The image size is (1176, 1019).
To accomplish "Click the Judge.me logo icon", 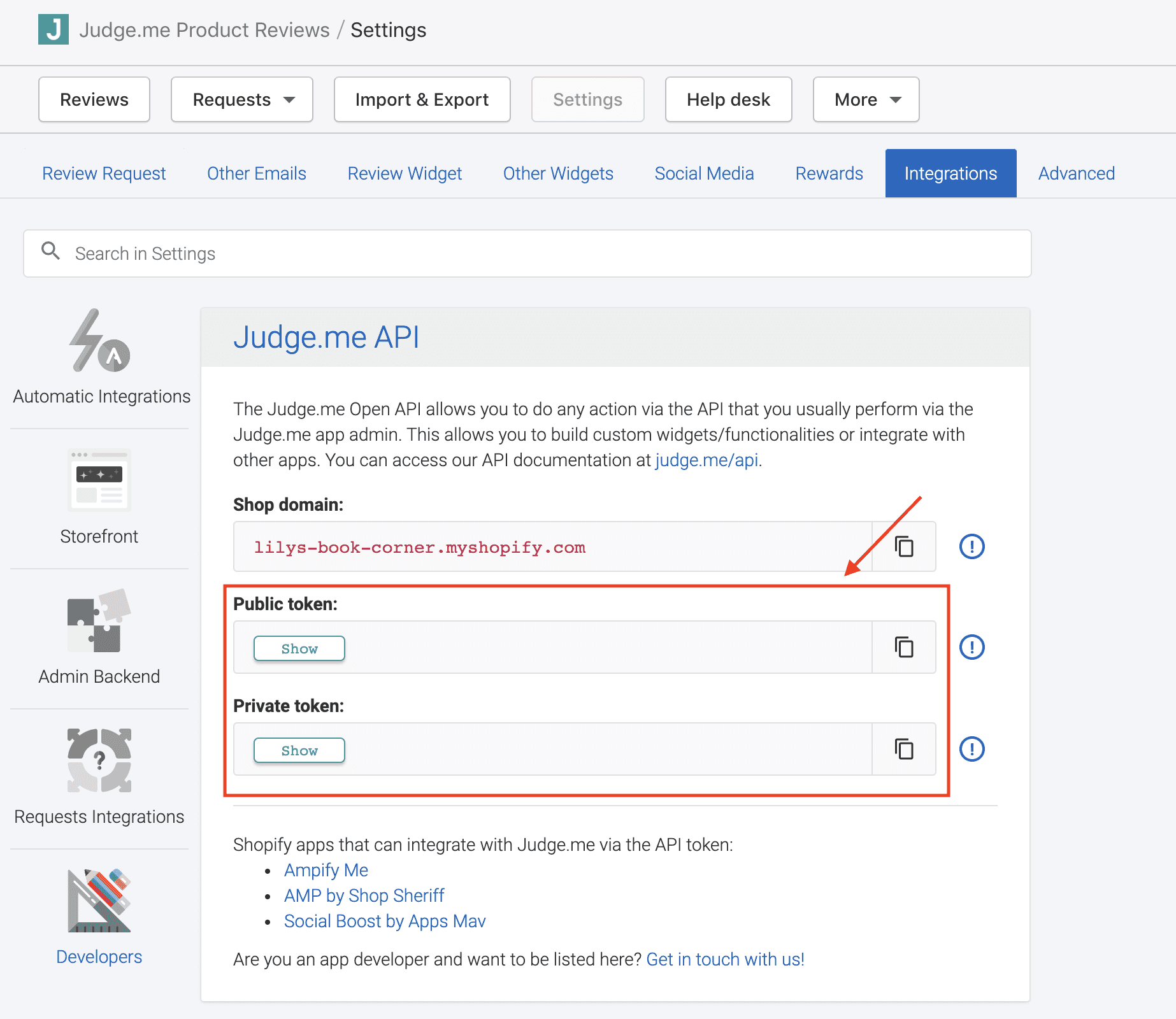I will pyautogui.click(x=54, y=30).
